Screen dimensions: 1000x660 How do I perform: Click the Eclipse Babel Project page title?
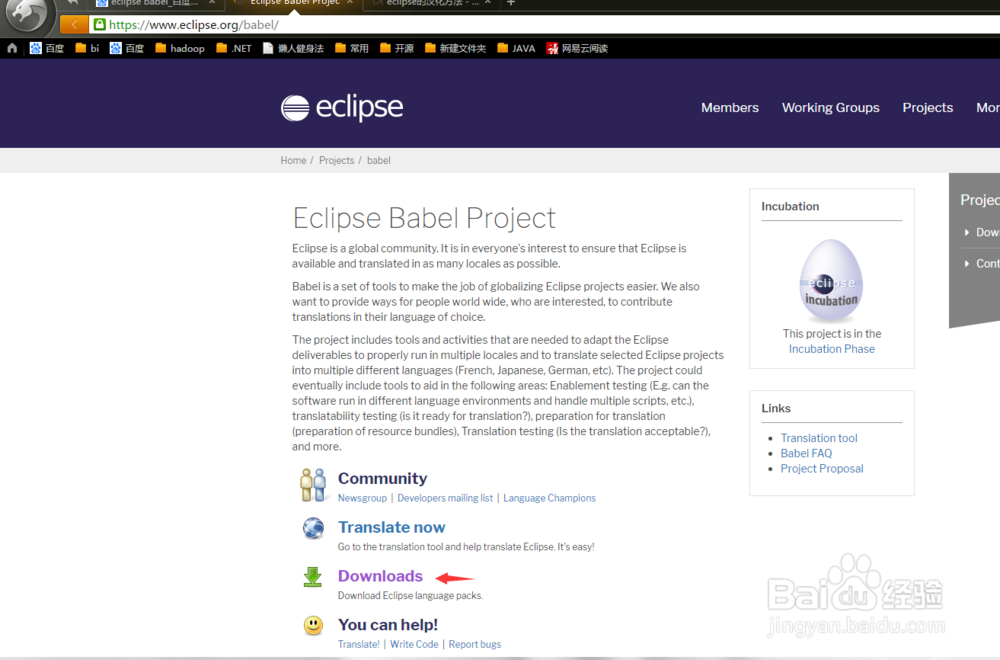tap(424, 218)
